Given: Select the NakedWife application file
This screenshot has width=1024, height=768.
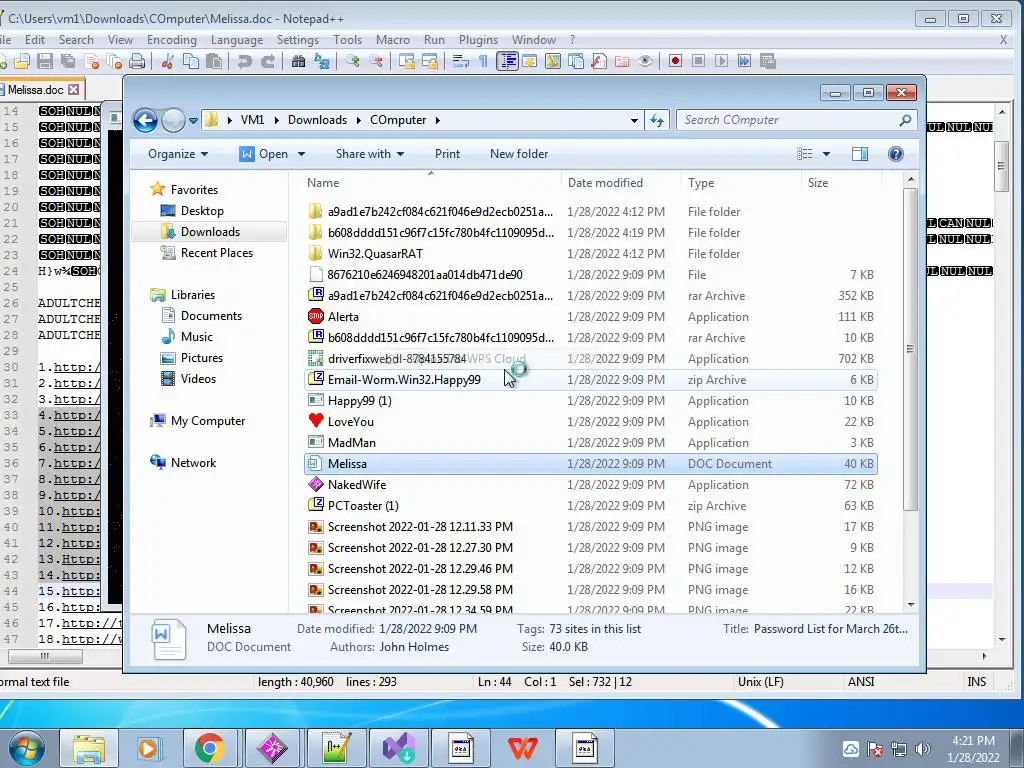Looking at the screenshot, I should [590, 485].
